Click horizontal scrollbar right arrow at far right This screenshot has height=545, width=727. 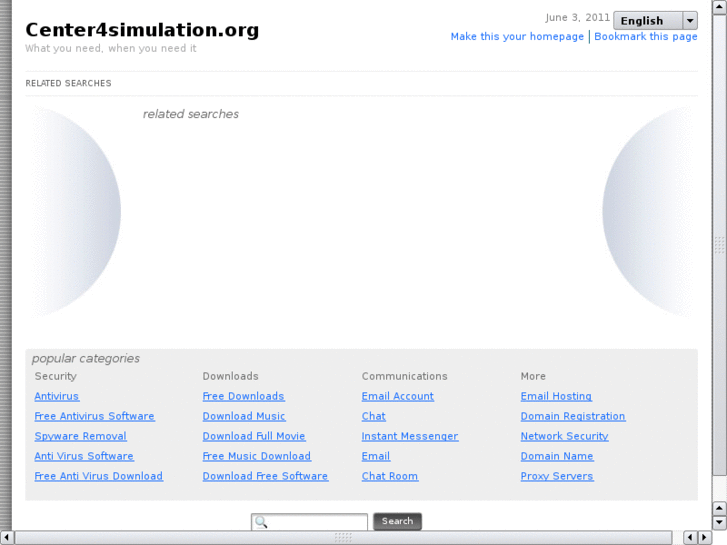705,537
